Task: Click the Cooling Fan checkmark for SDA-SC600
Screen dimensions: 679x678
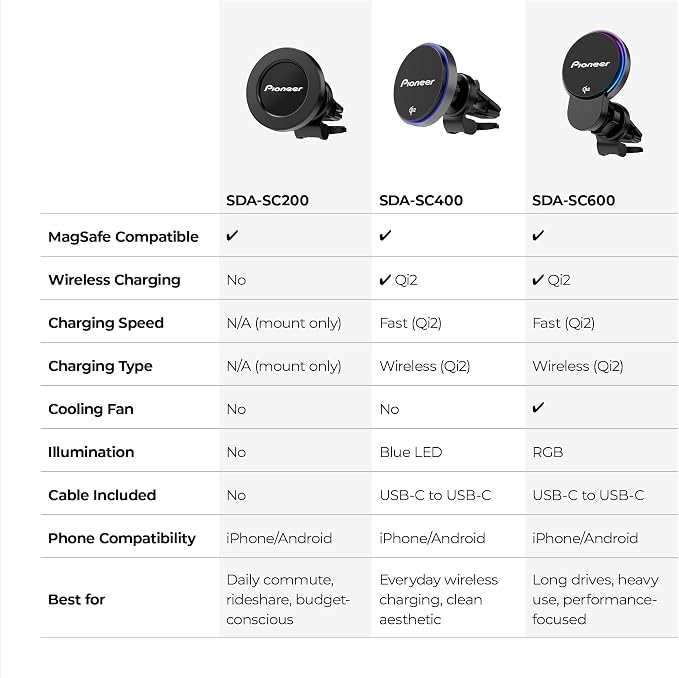Action: click(538, 407)
